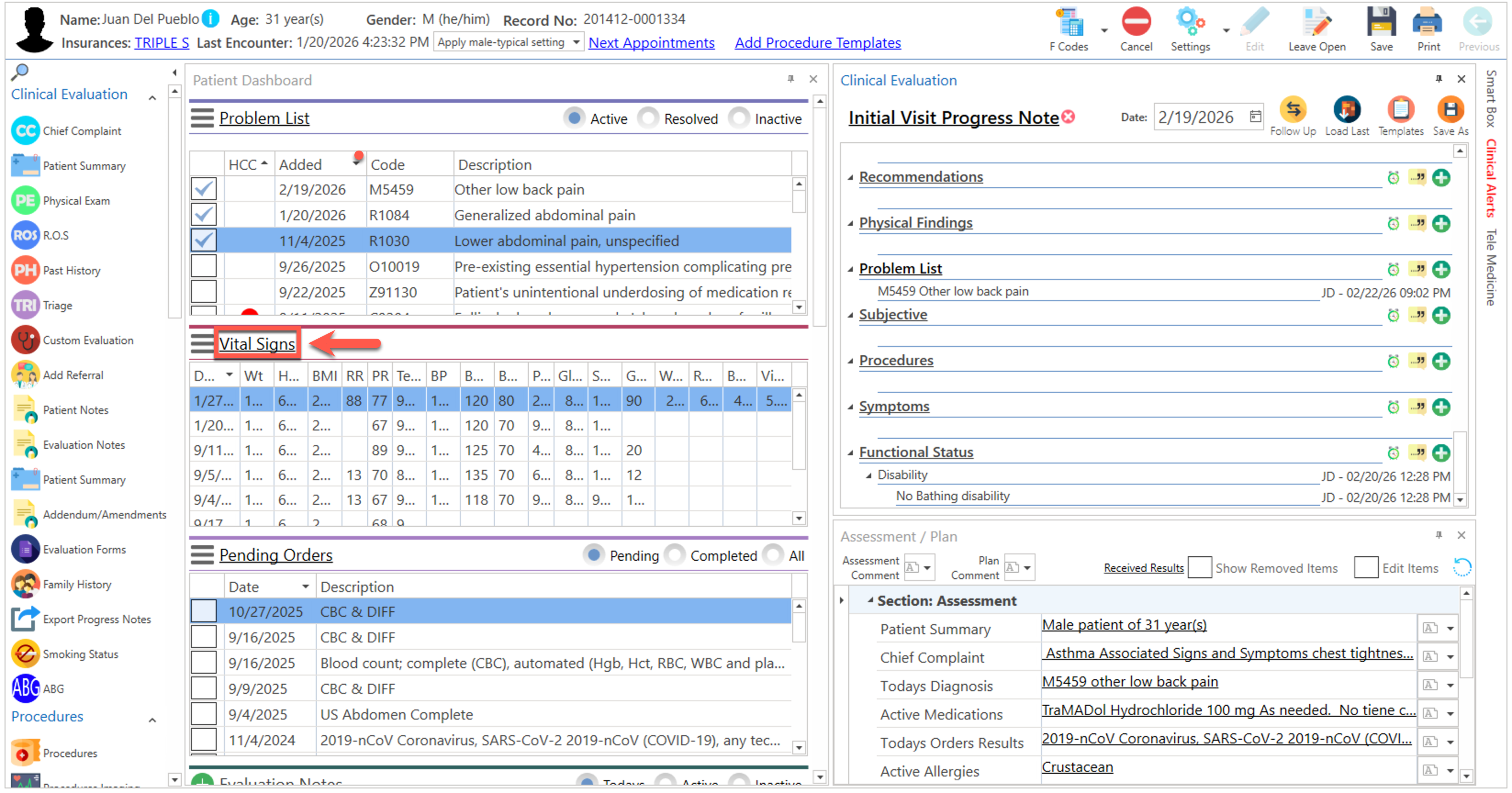Image resolution: width=1512 pixels, height=793 pixels.
Task: Select the Resolved problem list filter
Action: pyautogui.click(x=649, y=118)
